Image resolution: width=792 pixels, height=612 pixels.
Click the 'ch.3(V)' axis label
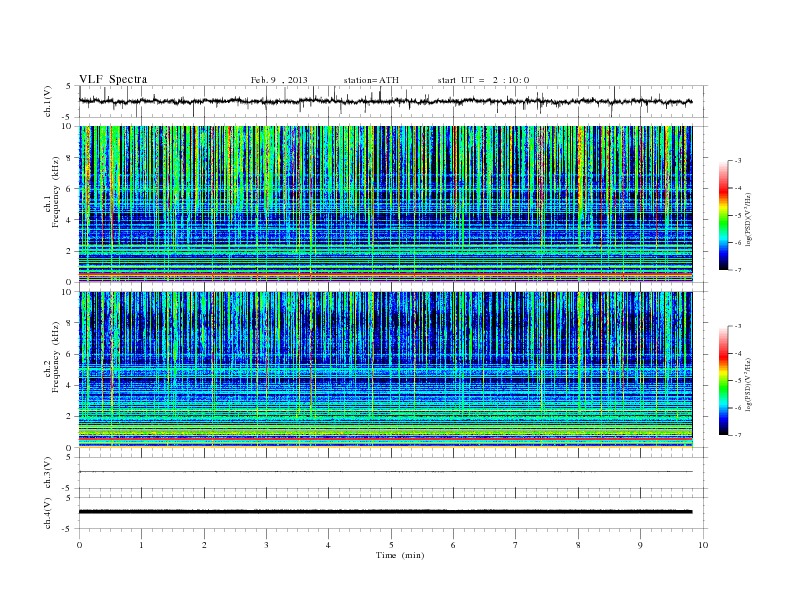[x=48, y=473]
